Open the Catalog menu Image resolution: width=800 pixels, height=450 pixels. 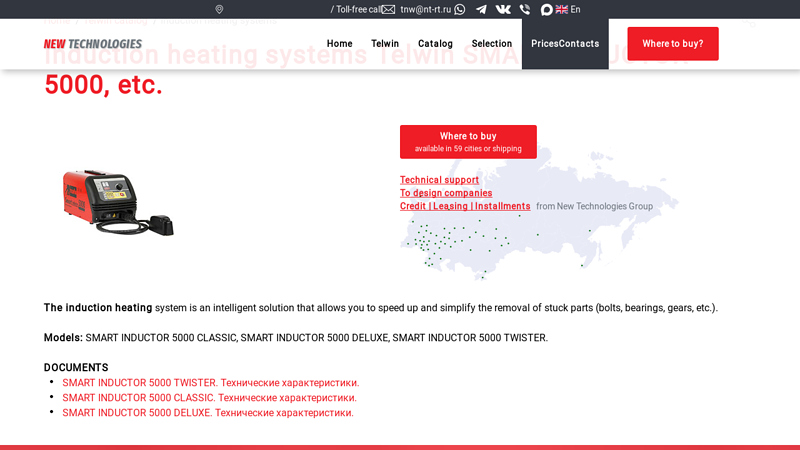[x=435, y=44]
